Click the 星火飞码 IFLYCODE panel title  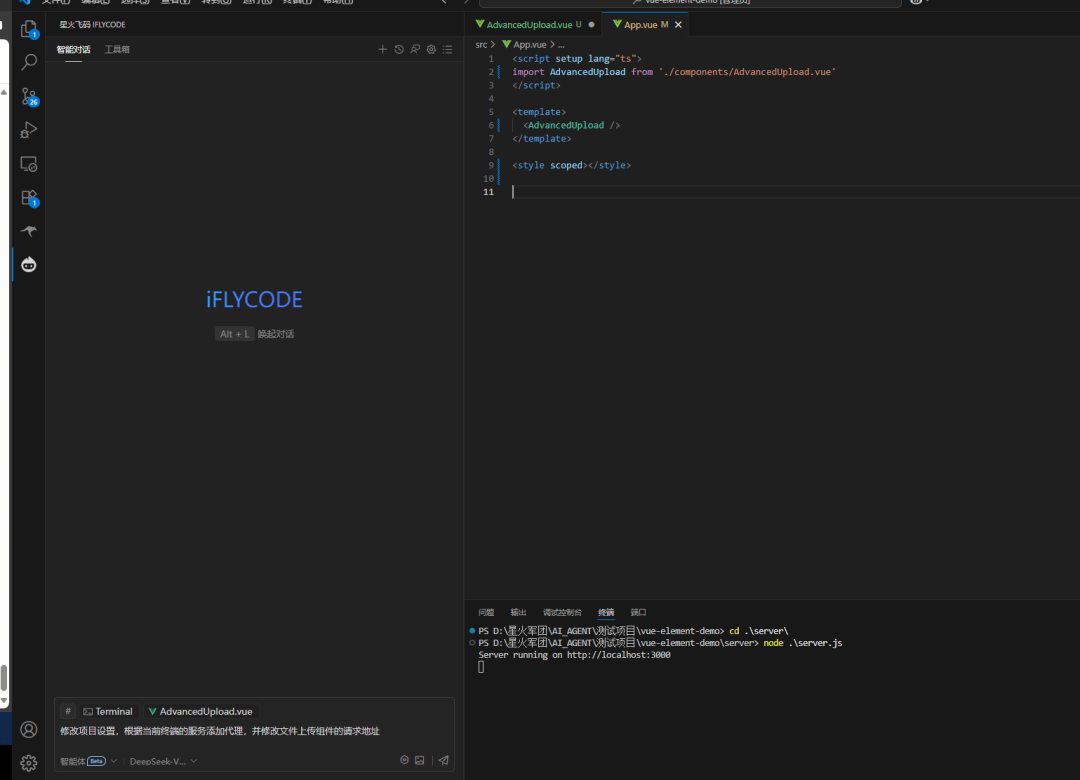coord(92,25)
